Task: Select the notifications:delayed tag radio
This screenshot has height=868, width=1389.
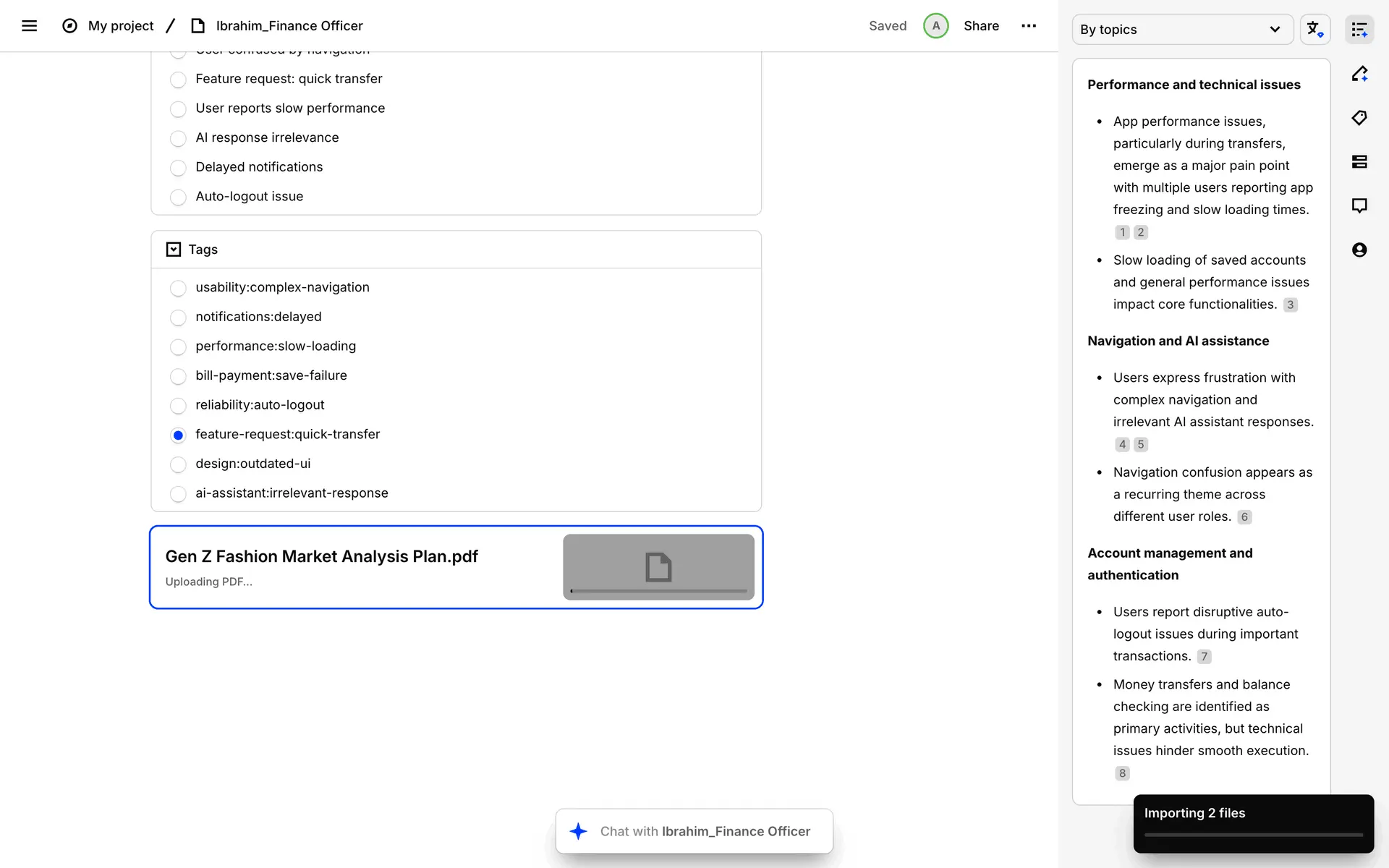Action: [178, 318]
